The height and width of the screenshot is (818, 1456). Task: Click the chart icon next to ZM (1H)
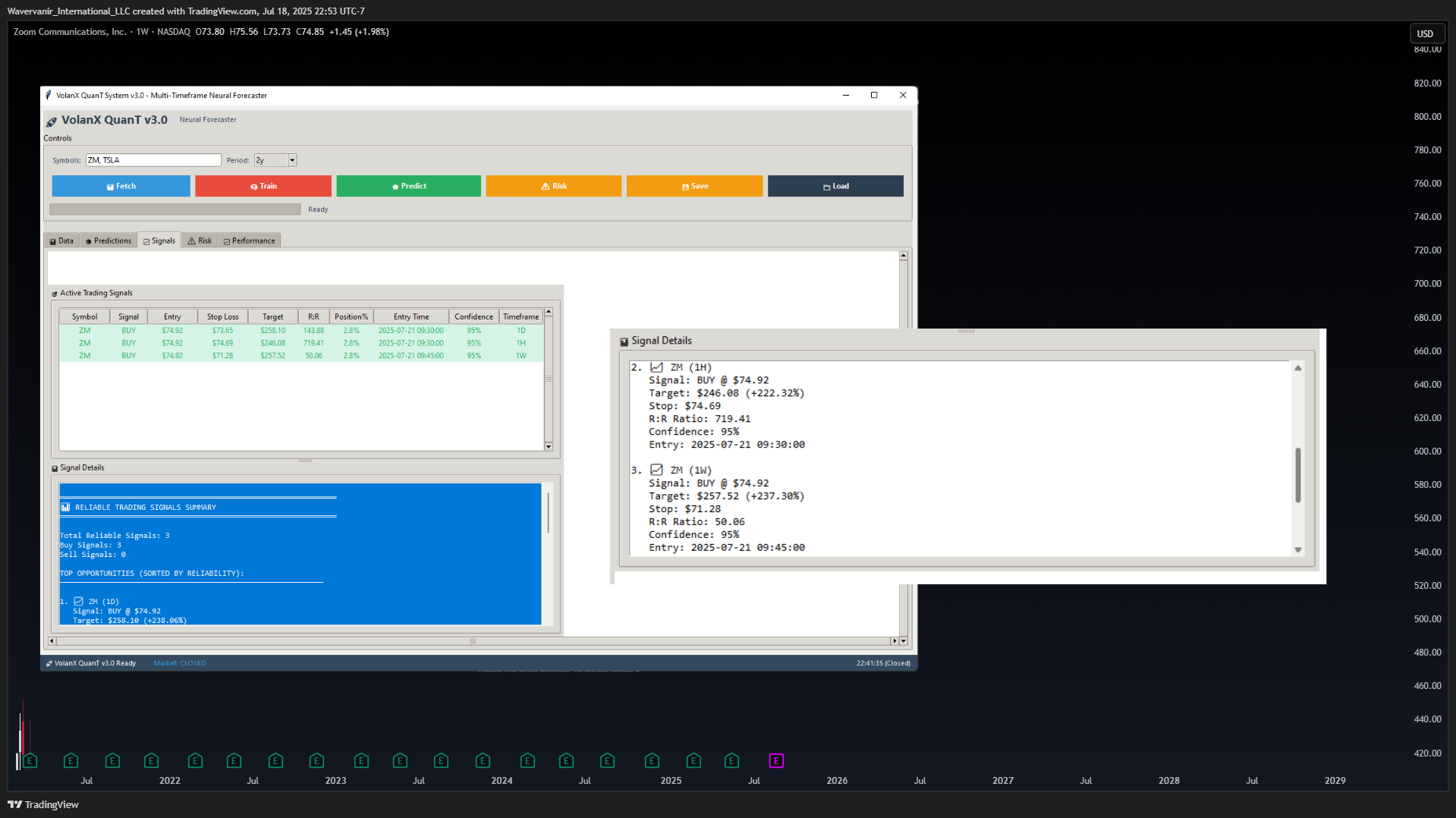pos(656,367)
